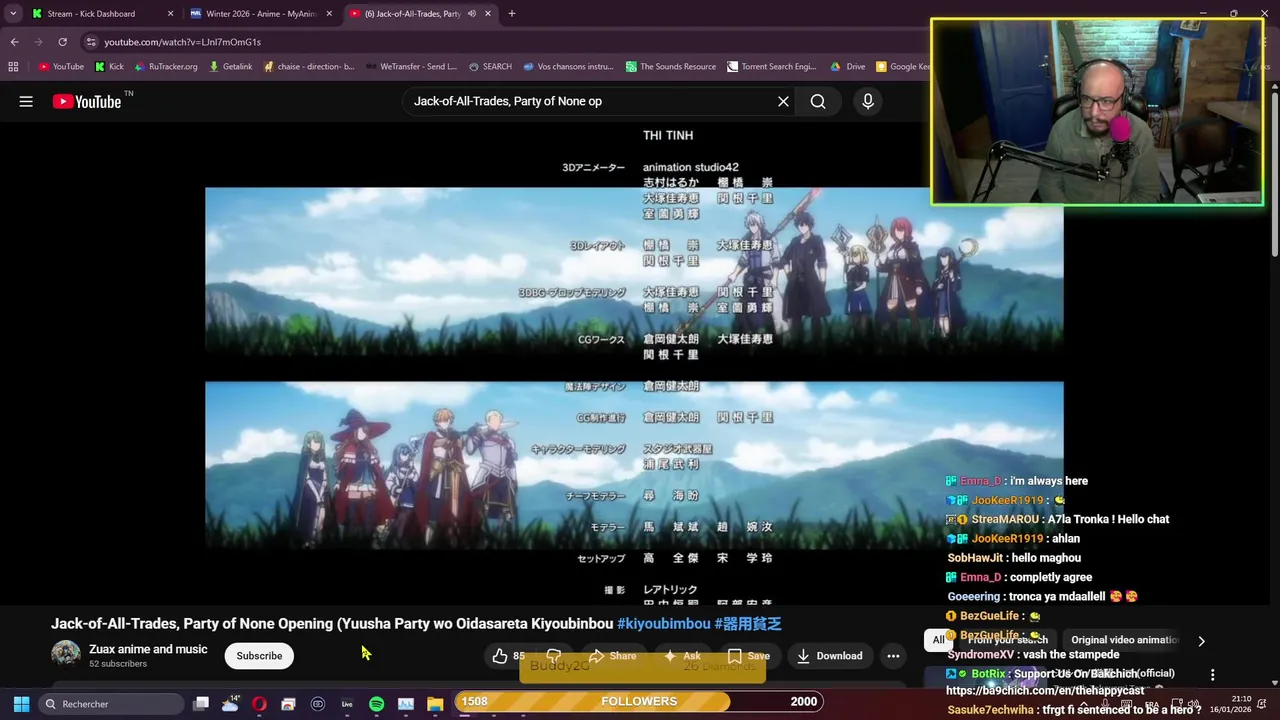Go back in the browser
The height and width of the screenshot is (720, 1280).
coord(14,42)
